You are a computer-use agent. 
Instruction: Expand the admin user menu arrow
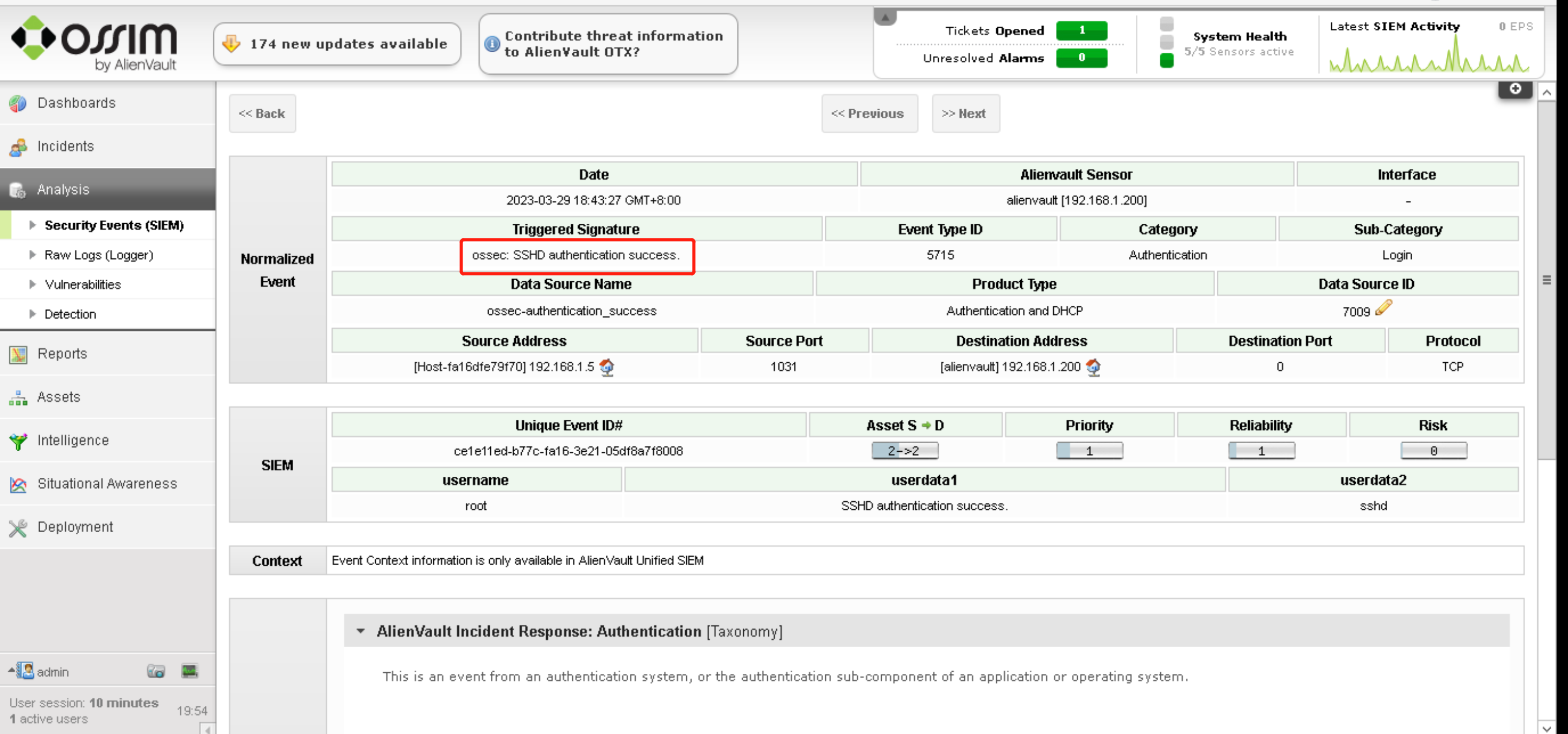coord(11,670)
